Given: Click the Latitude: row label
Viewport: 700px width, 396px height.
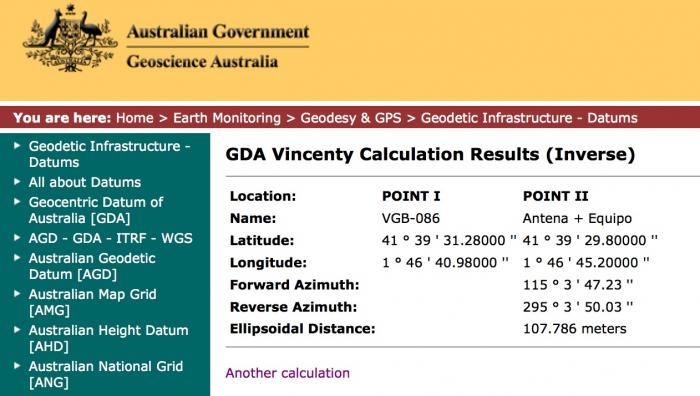Looking at the screenshot, I should 262,241.
